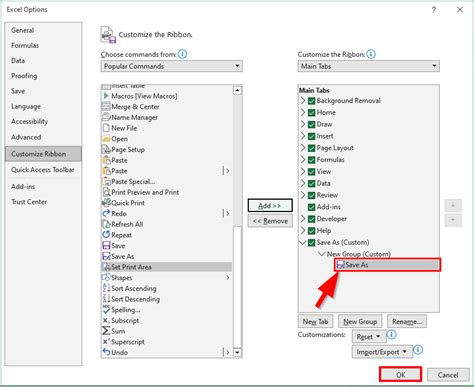
Task: Click the Page Setup command icon
Action: 106,149
